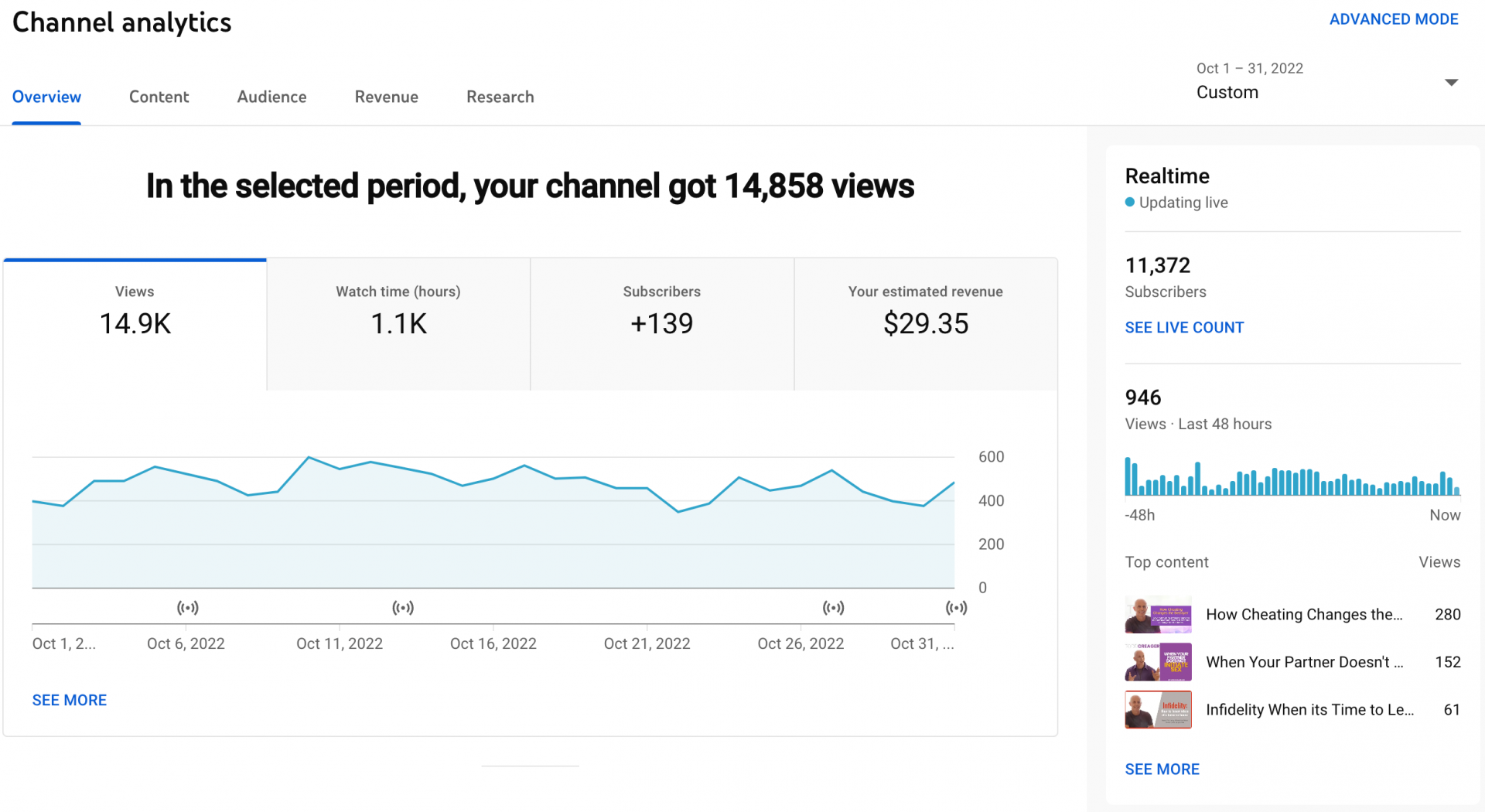Click the 48-hour realtime views bar chart

[1292, 476]
